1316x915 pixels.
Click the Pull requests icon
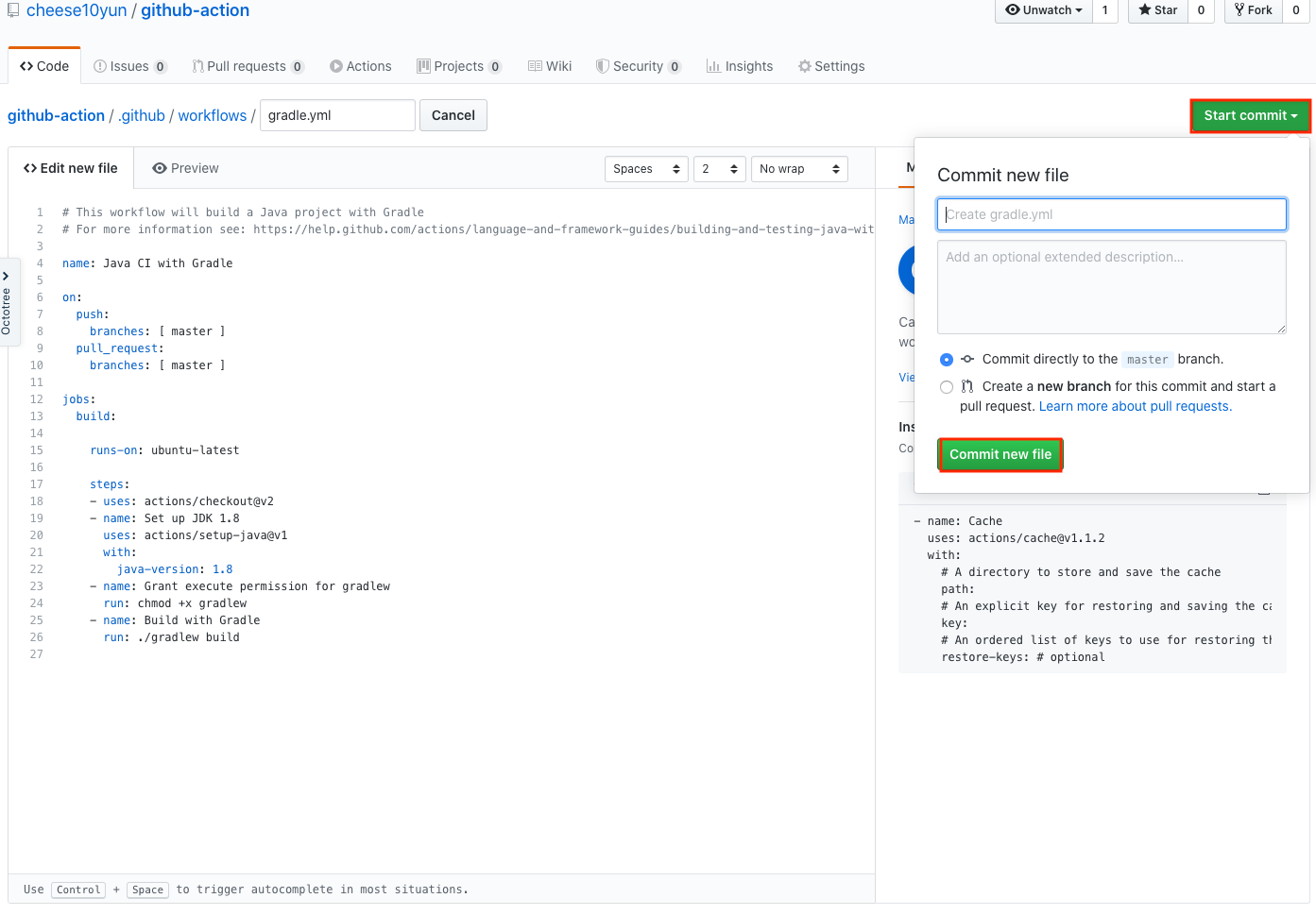coord(198,66)
